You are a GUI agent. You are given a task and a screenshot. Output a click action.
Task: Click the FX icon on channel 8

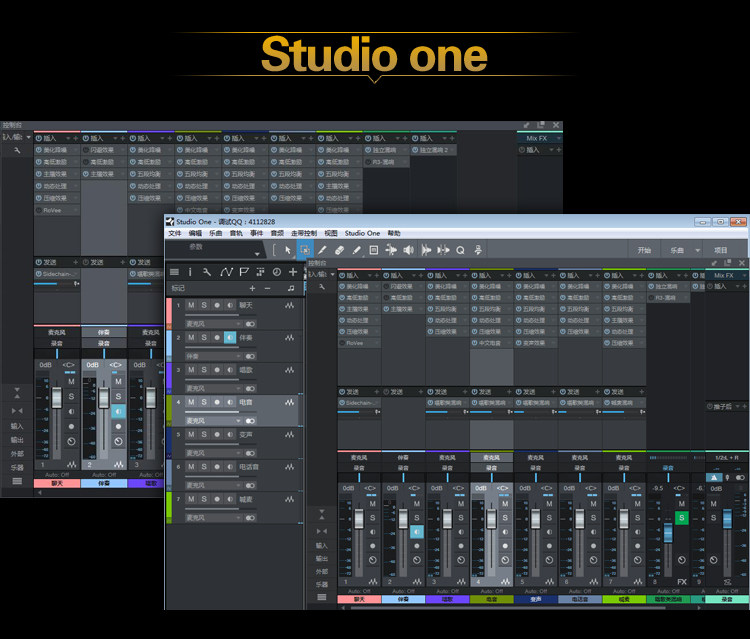click(x=682, y=582)
